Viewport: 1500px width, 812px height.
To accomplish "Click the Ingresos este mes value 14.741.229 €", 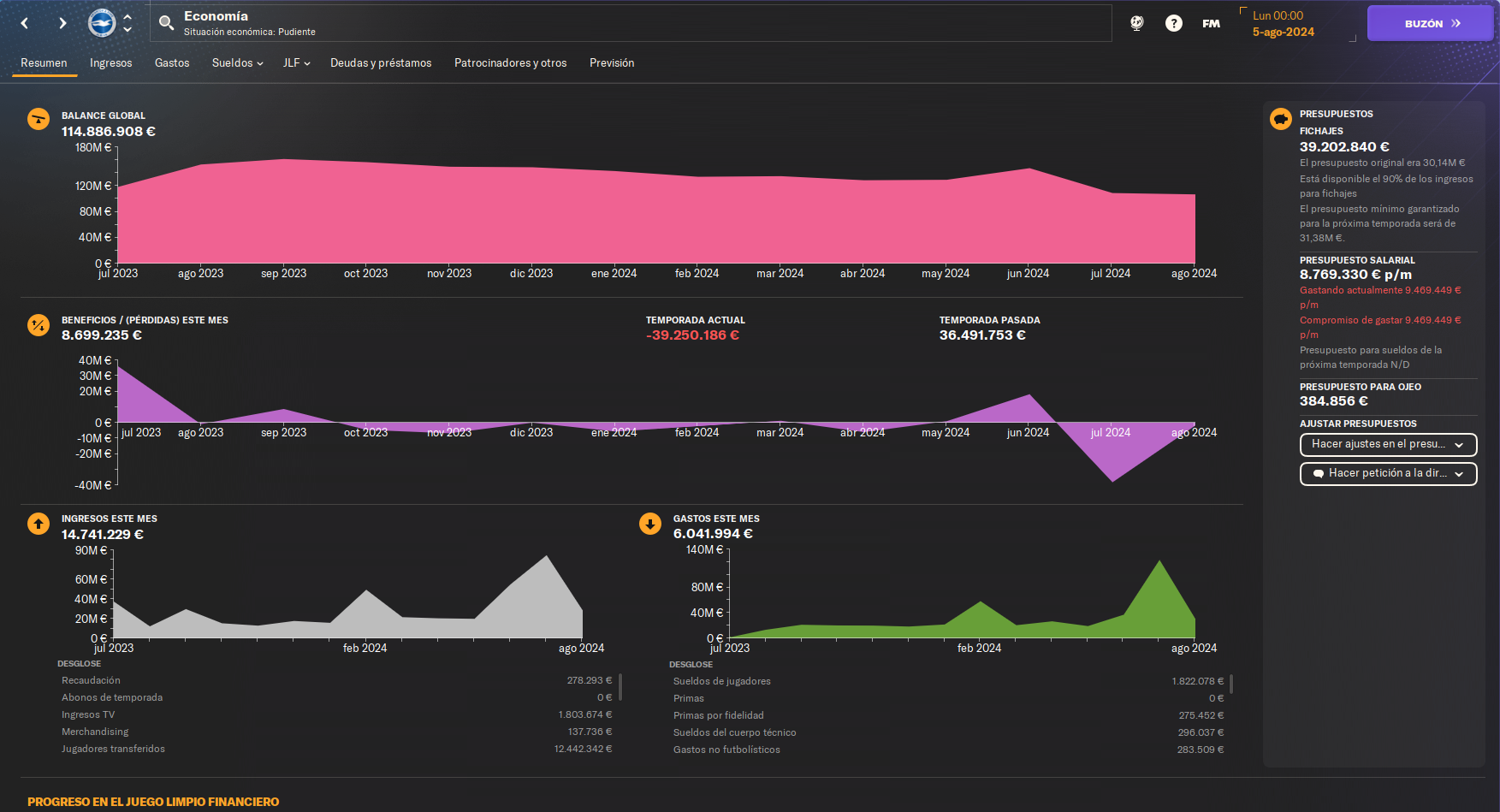I will [103, 534].
